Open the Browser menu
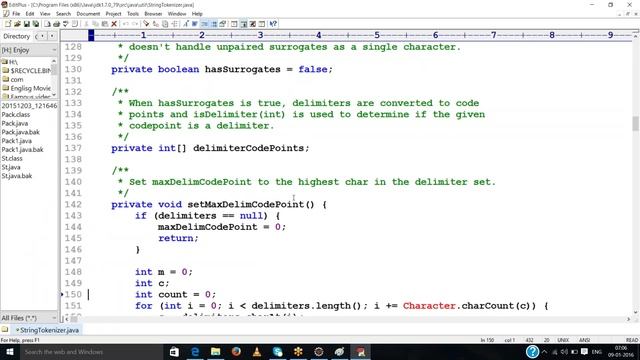 [x=153, y=14]
